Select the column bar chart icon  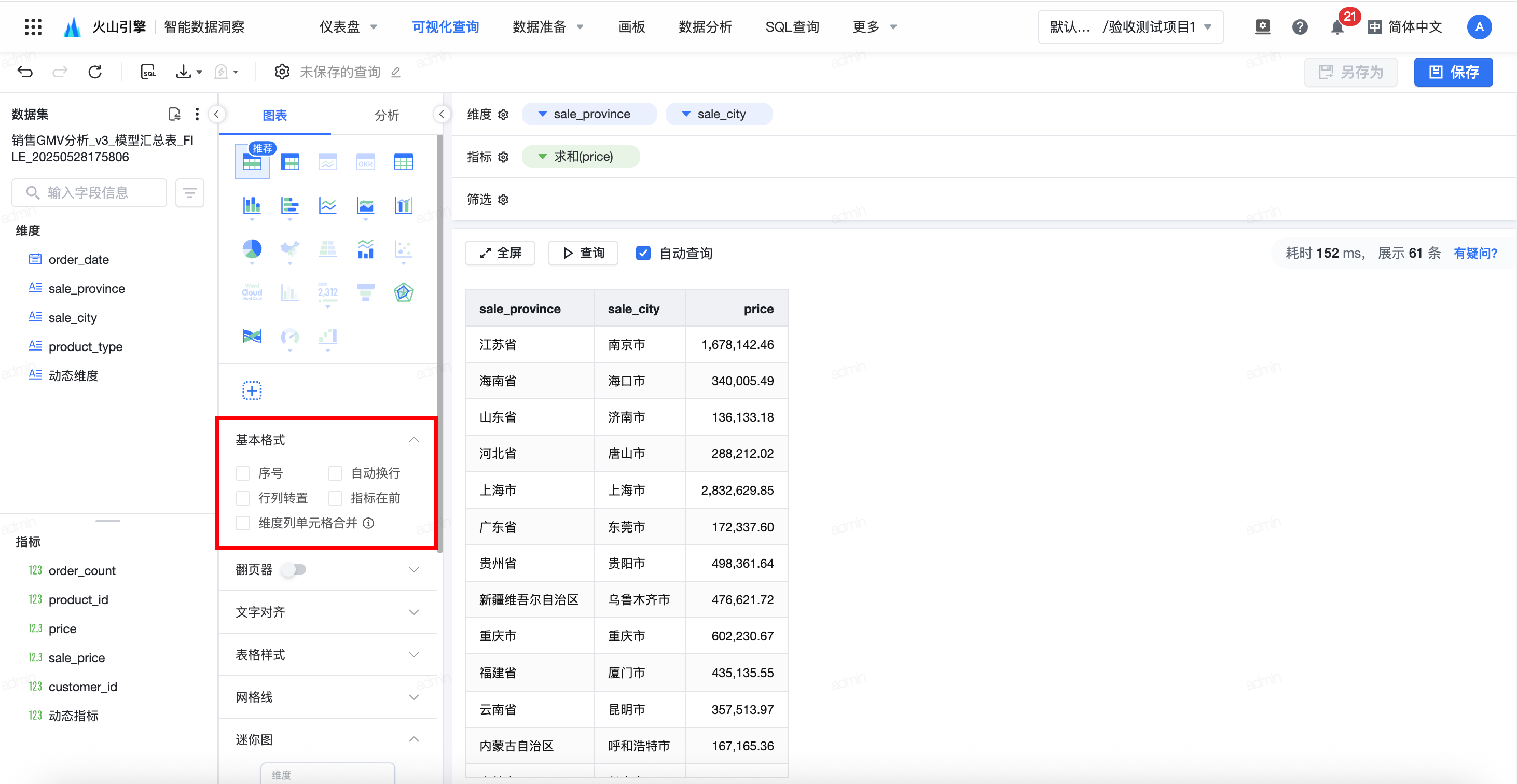tap(252, 205)
